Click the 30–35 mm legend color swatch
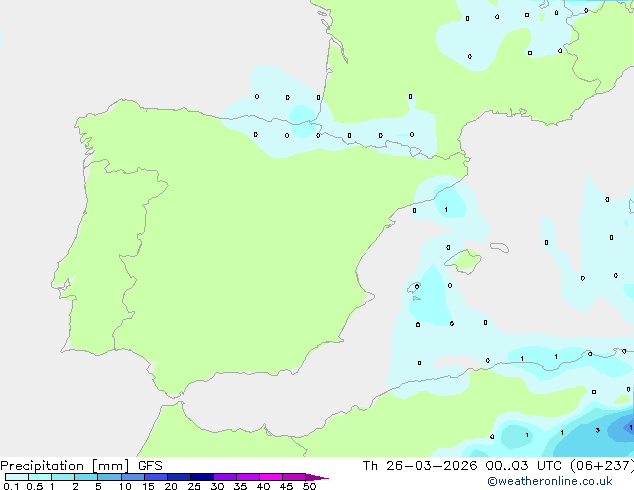 225,477
